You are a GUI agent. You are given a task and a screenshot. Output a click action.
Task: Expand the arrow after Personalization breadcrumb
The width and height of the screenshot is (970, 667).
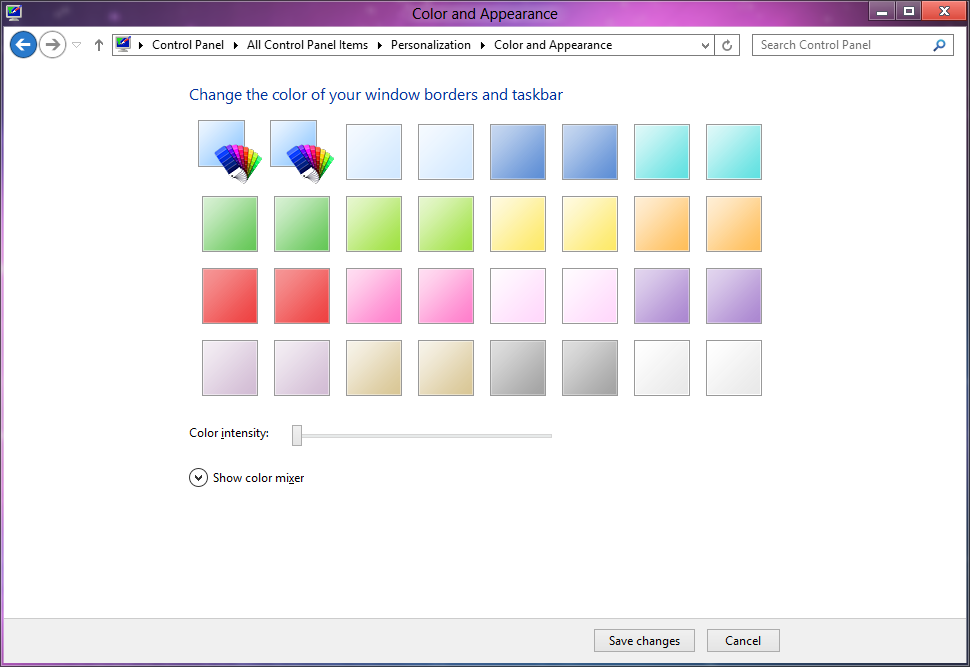click(x=483, y=45)
